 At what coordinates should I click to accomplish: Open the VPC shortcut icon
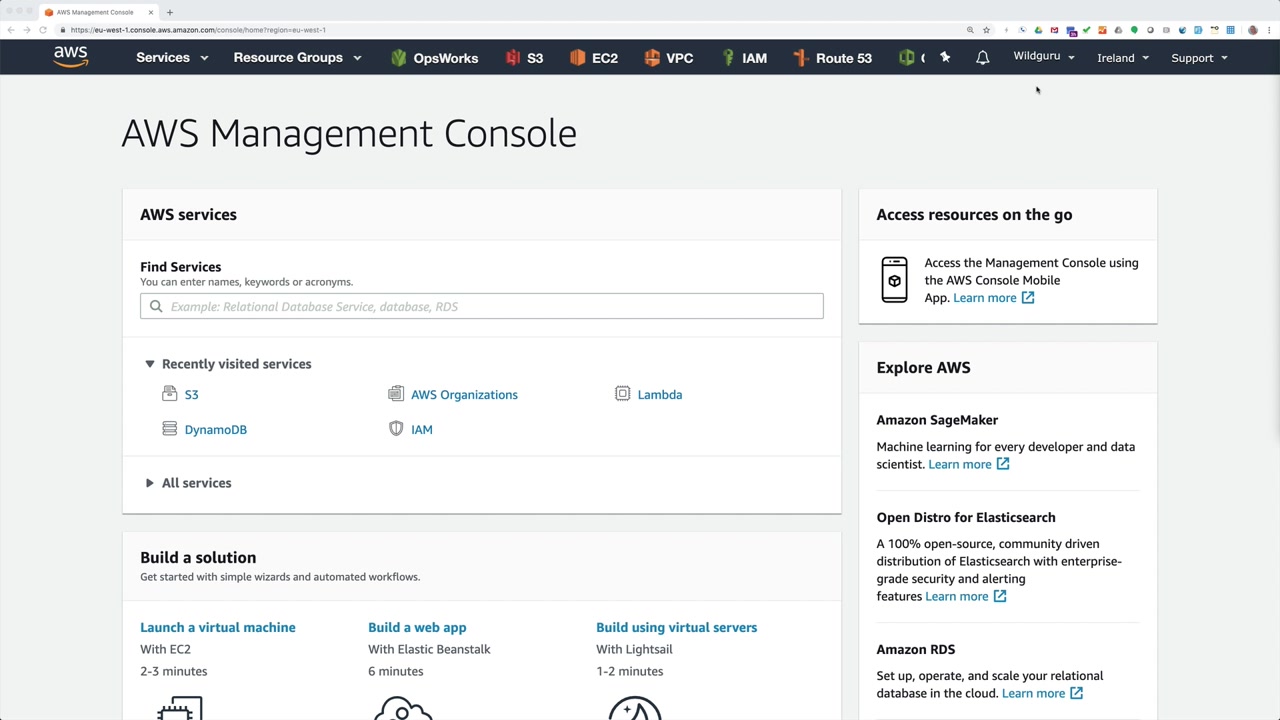[652, 58]
